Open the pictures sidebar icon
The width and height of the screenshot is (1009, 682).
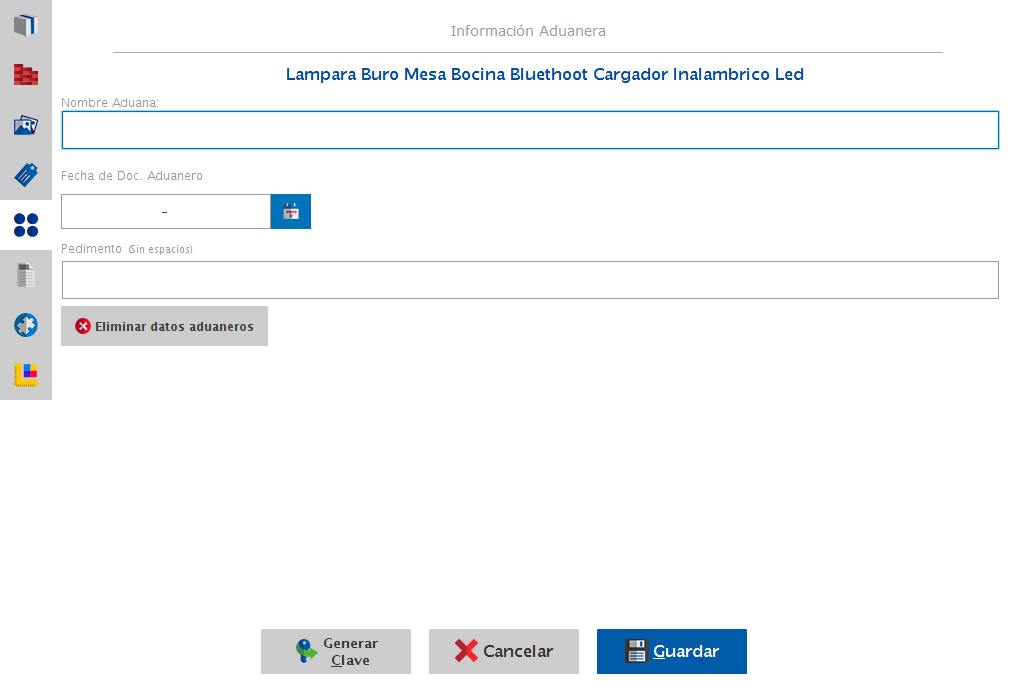click(26, 125)
